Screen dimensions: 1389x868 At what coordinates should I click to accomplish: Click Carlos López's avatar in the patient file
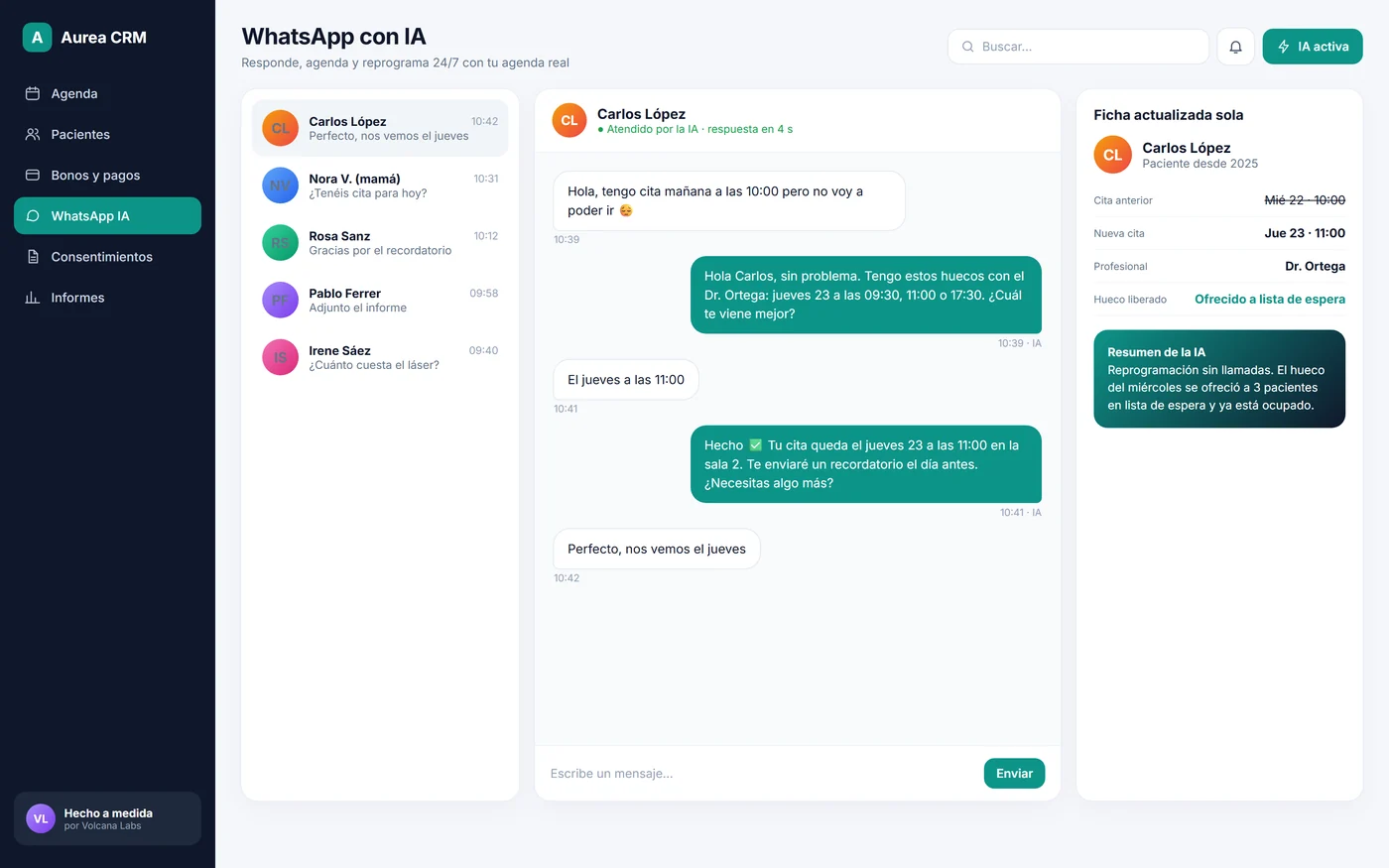(1112, 155)
